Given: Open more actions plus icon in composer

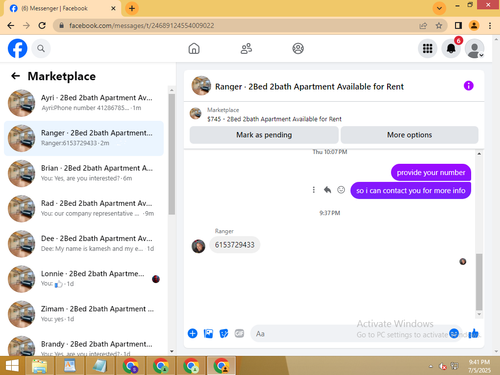Looking at the screenshot, I should click(x=192, y=333).
